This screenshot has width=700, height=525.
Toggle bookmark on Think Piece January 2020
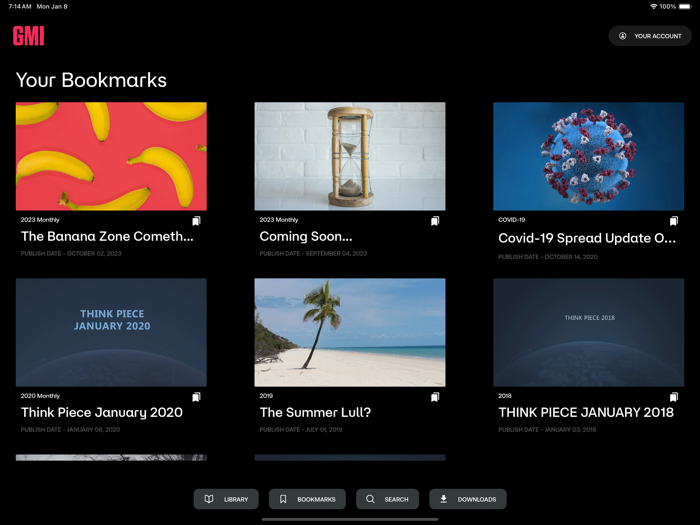point(196,397)
